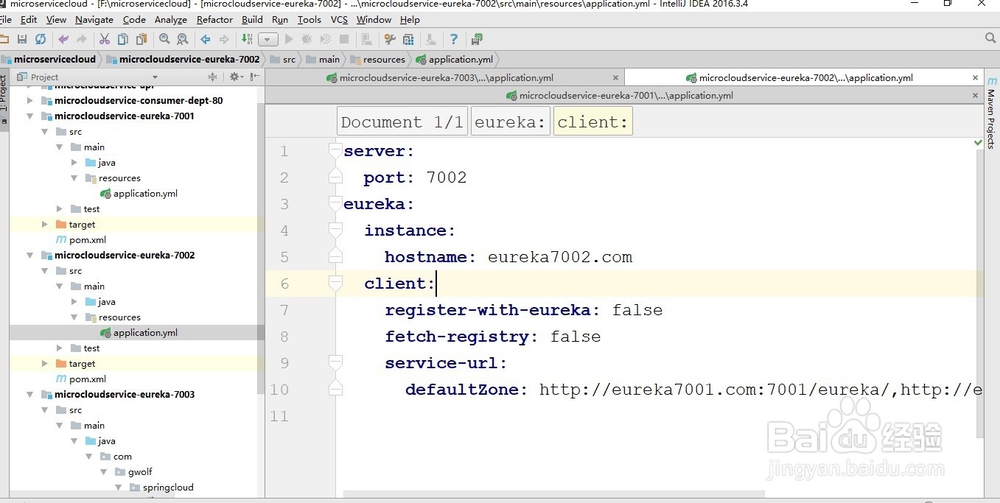1000x503 pixels.
Task: Expand the microcloudservice-consumer-dept-80 module
Action: [x=29, y=101]
